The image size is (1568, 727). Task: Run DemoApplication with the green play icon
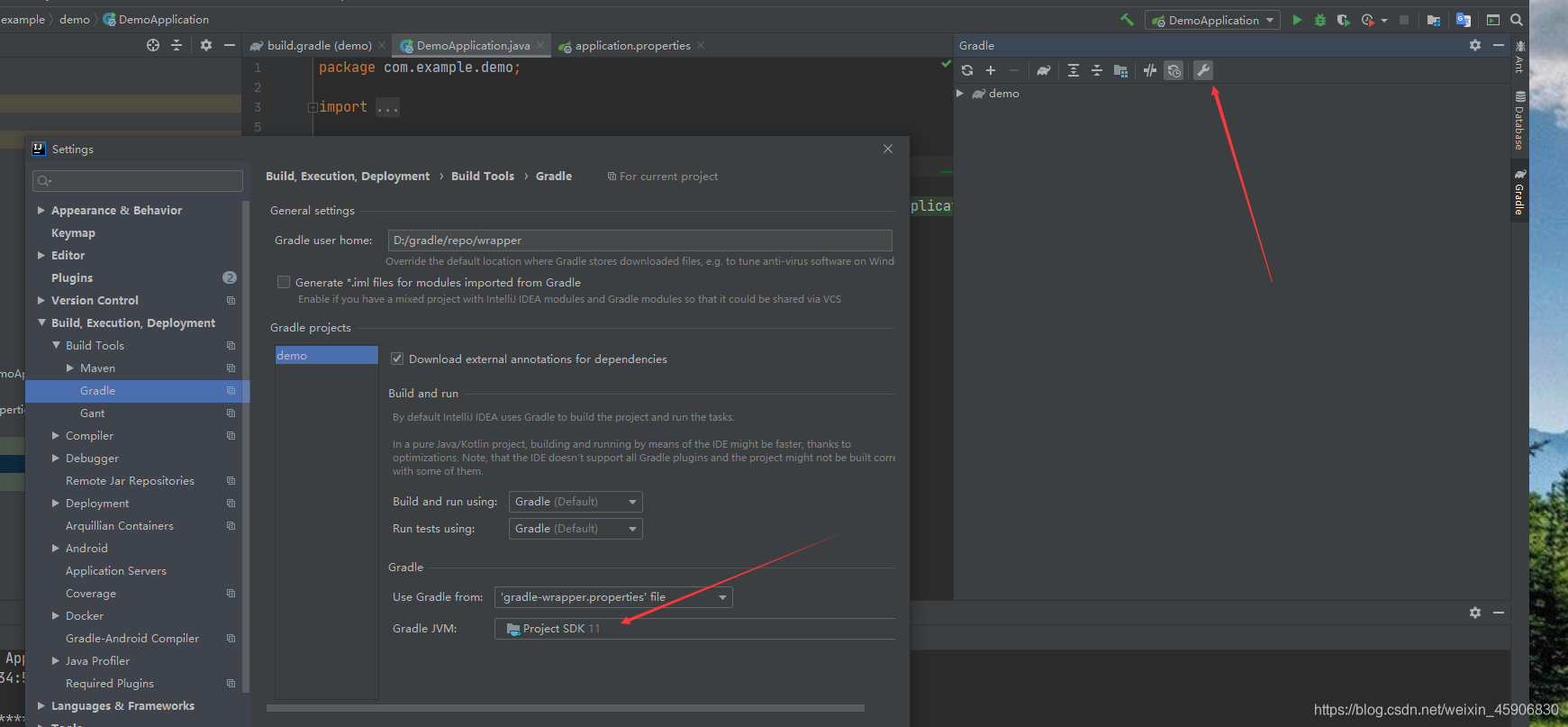click(x=1297, y=20)
